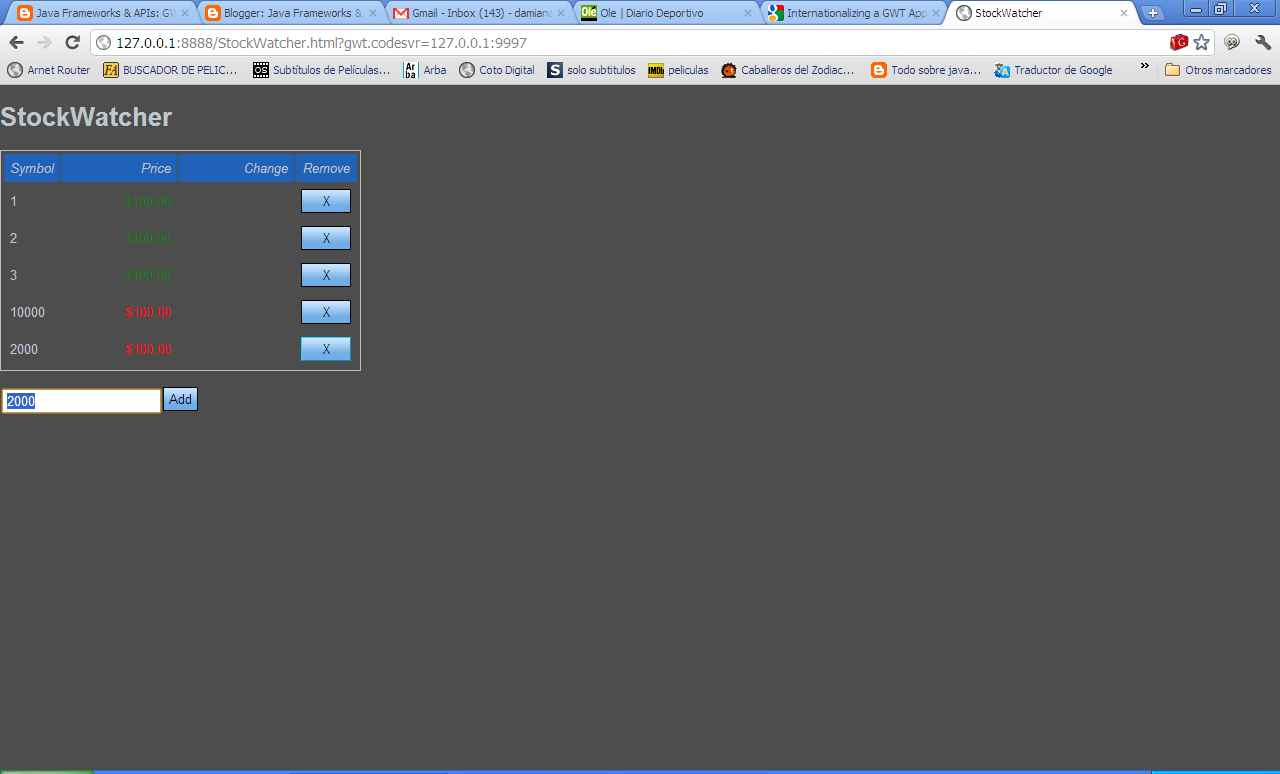Remove stock symbol 3 from the list
Screen dimensions: 1280x774
325,275
